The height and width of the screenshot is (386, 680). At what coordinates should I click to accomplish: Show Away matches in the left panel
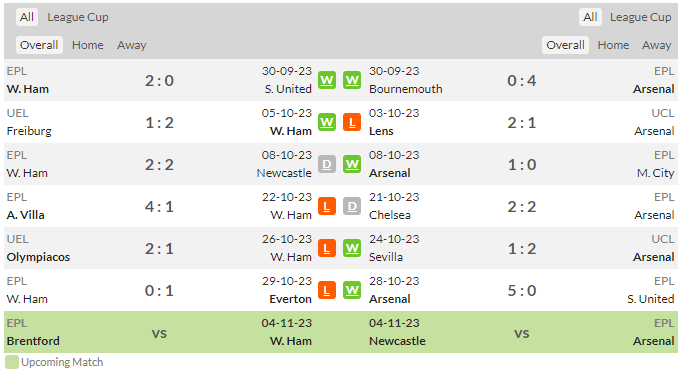pos(131,45)
